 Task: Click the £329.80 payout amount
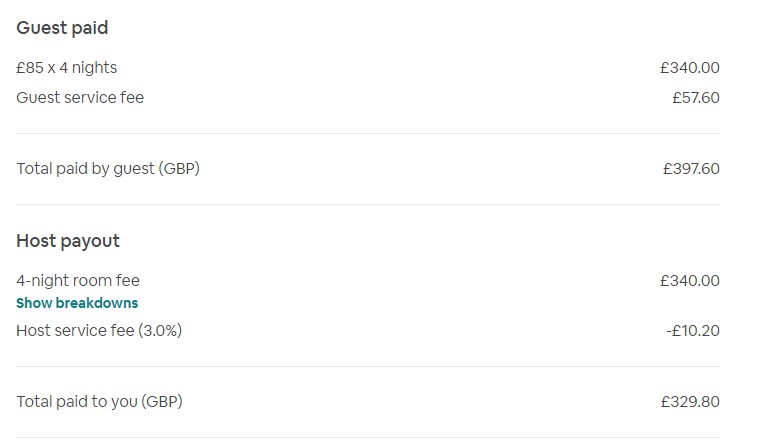690,402
